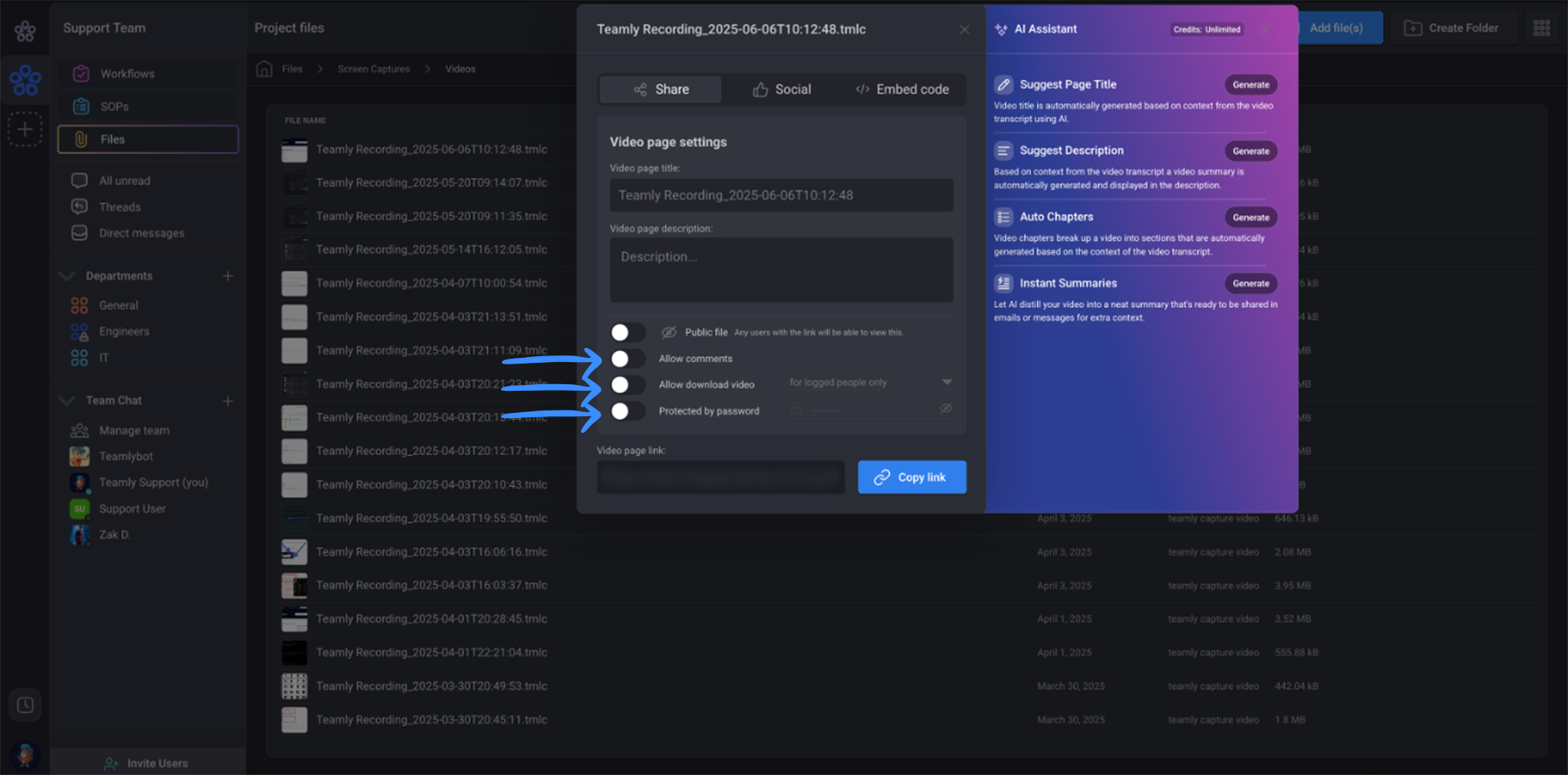Open Manage team

pos(134,430)
